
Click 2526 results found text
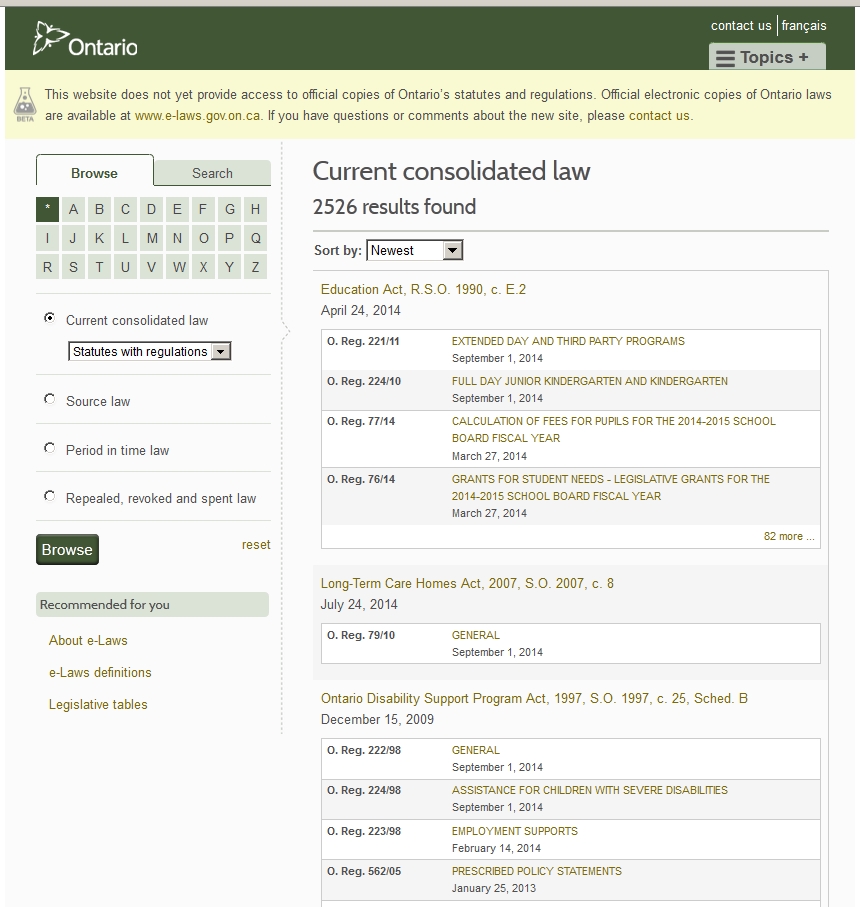(394, 207)
